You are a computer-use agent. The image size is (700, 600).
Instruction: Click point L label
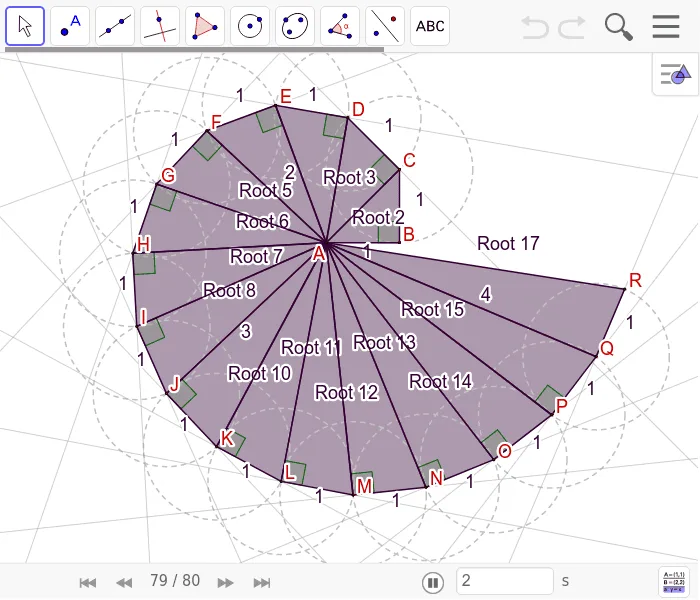(x=289, y=473)
